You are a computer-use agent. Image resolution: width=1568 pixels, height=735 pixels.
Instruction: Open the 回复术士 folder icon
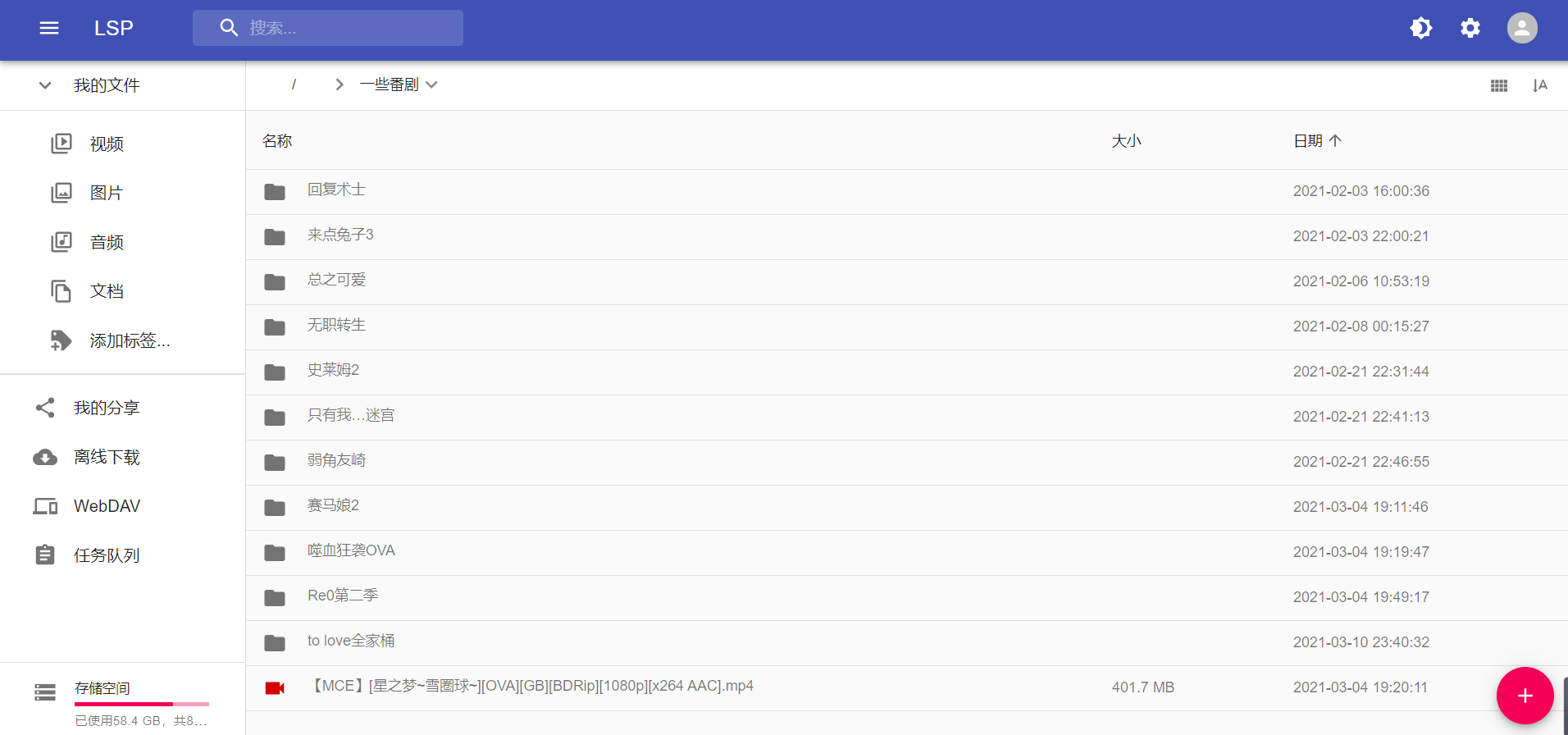[275, 192]
